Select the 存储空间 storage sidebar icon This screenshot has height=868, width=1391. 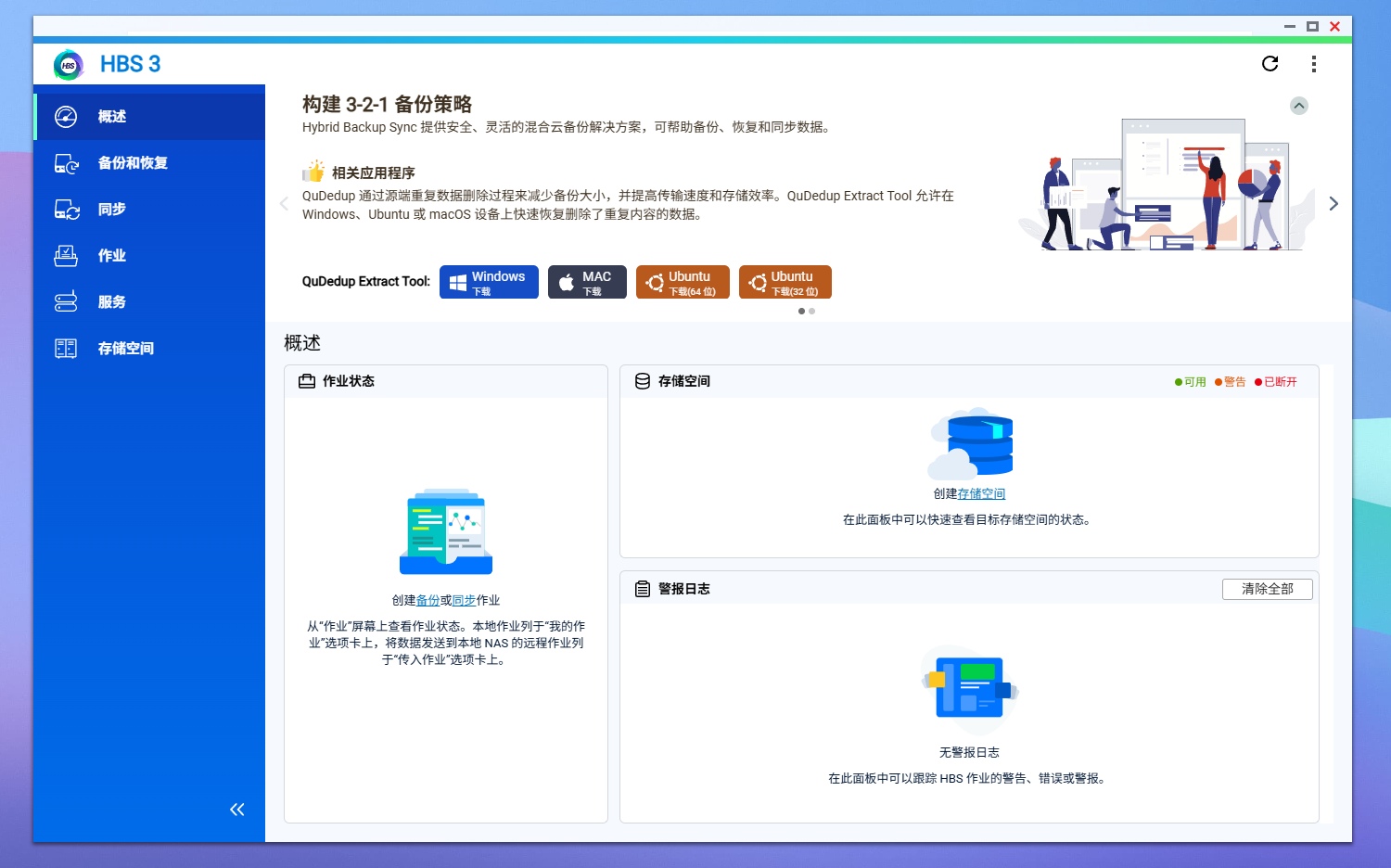pos(66,349)
